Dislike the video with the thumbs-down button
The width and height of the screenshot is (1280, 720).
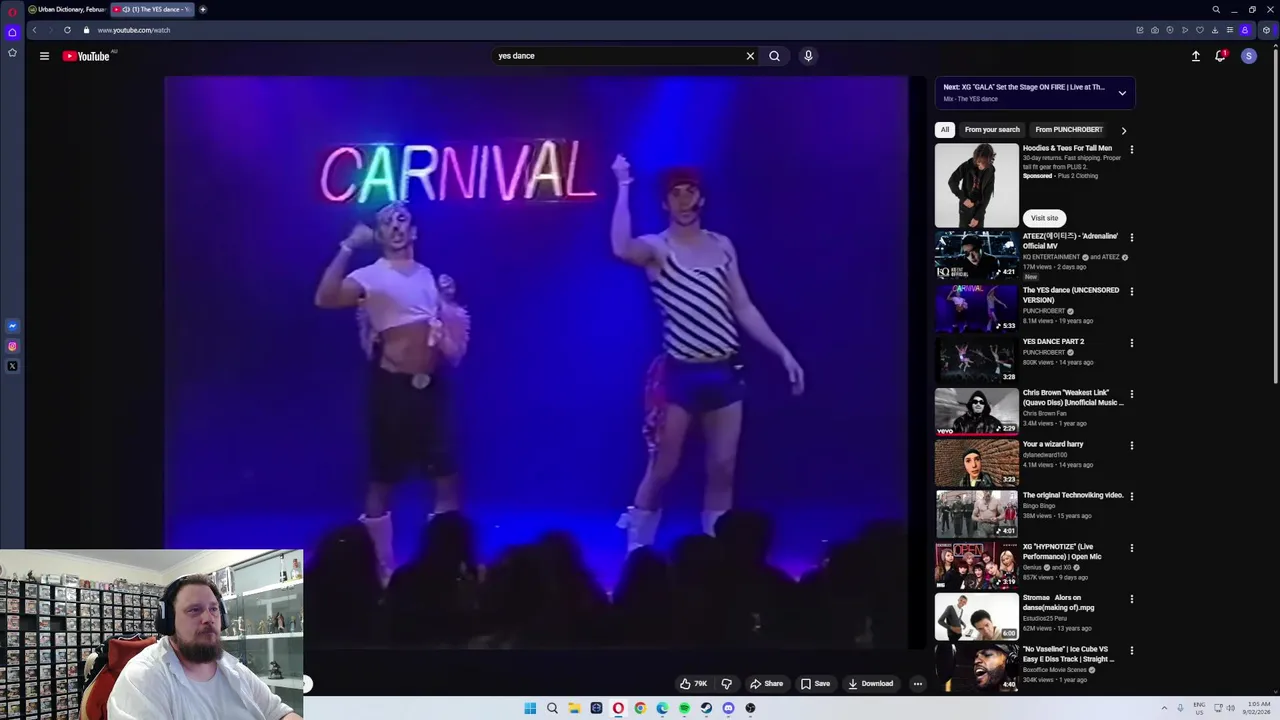pos(727,684)
